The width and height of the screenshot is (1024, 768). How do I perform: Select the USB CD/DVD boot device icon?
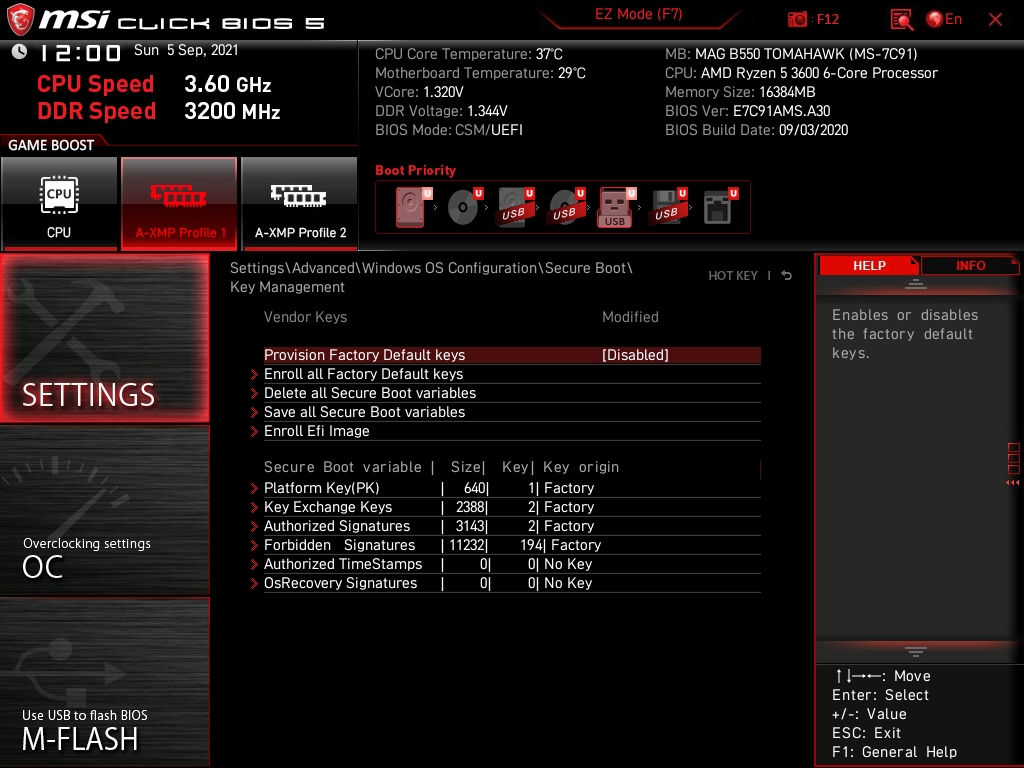pyautogui.click(x=566, y=207)
